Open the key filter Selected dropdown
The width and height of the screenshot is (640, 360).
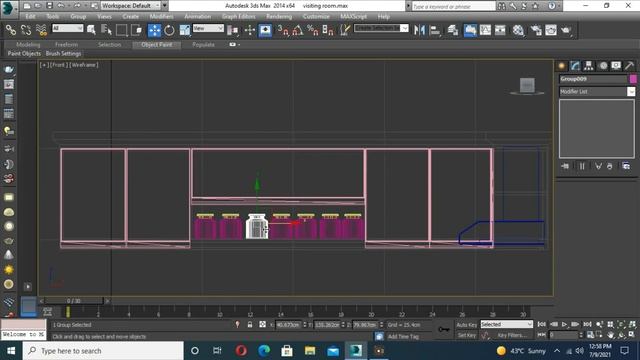(507, 324)
